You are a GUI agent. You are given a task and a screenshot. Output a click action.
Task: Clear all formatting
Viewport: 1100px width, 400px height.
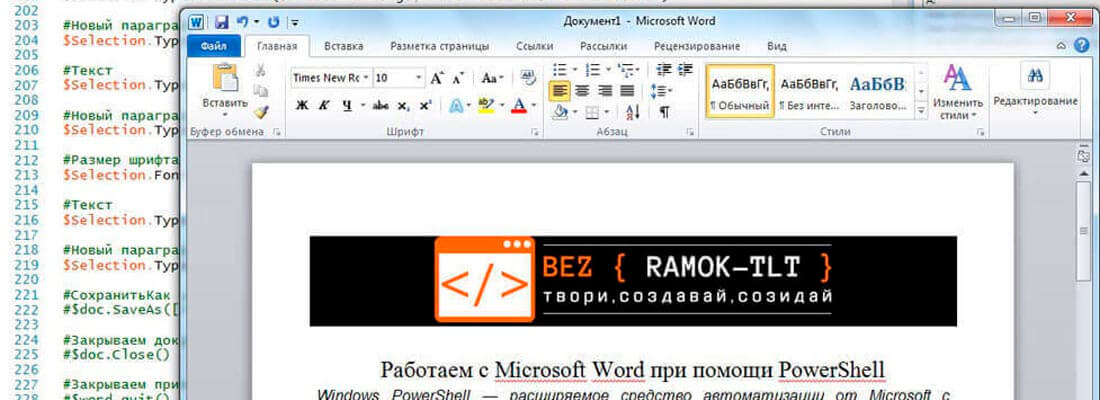[x=528, y=78]
